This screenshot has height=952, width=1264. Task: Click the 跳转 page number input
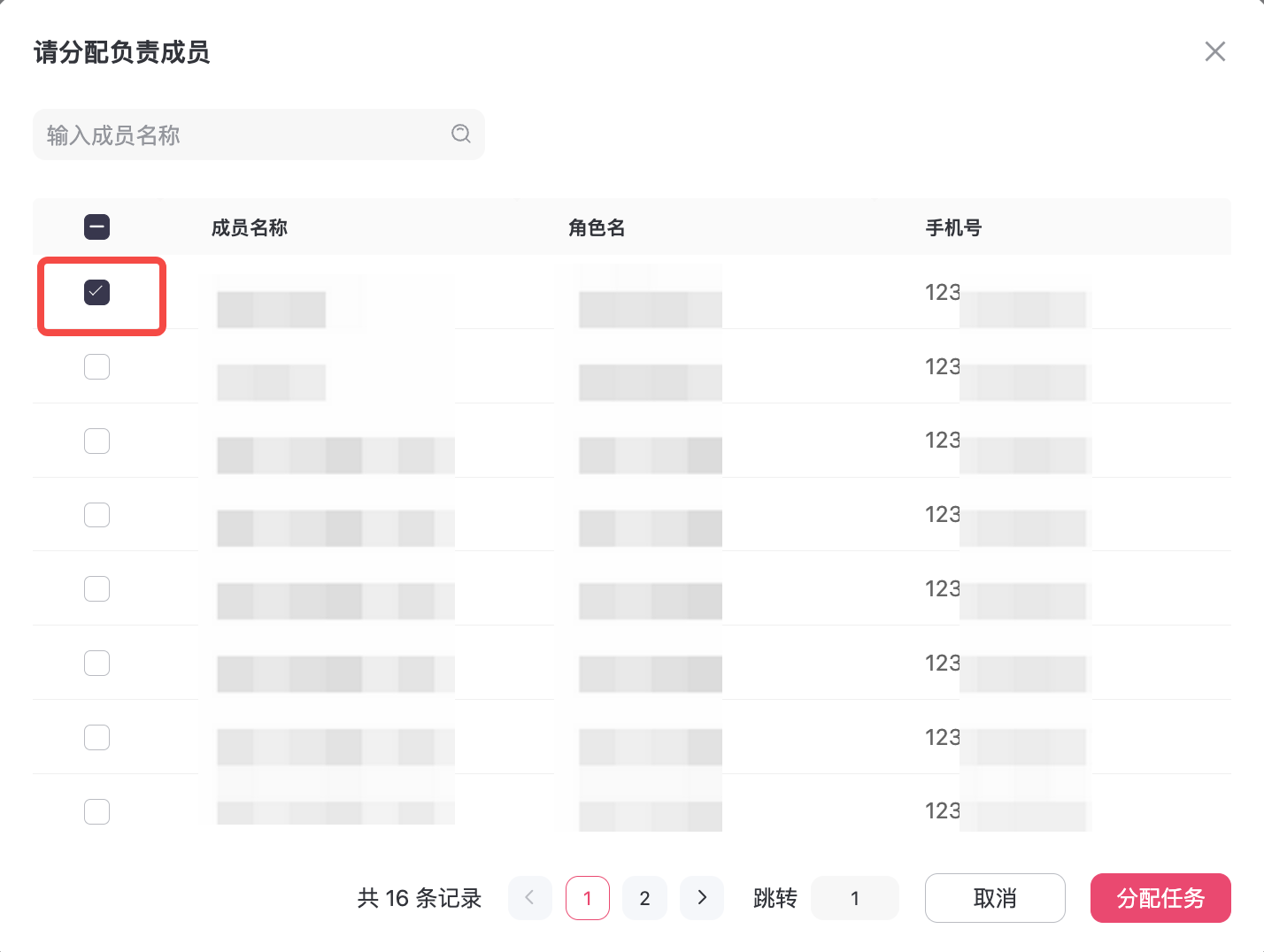click(855, 898)
